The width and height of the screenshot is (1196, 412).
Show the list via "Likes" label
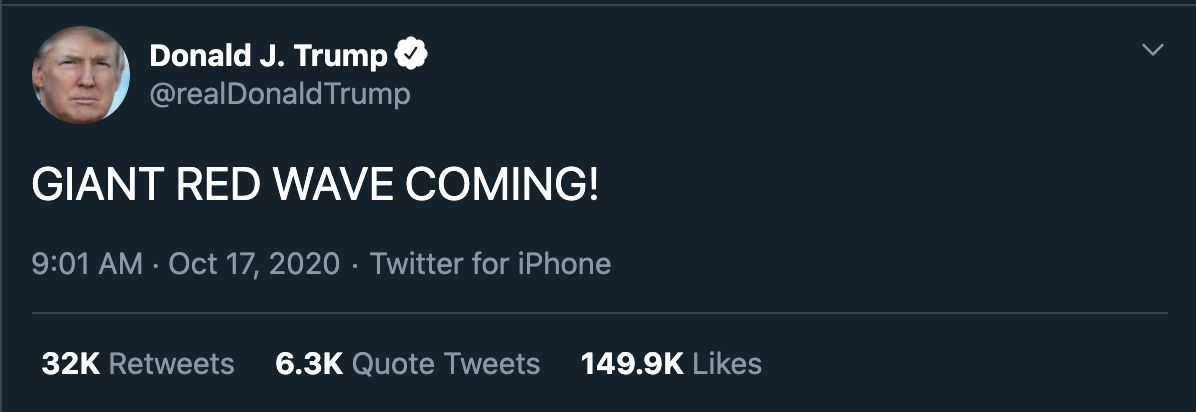727,364
